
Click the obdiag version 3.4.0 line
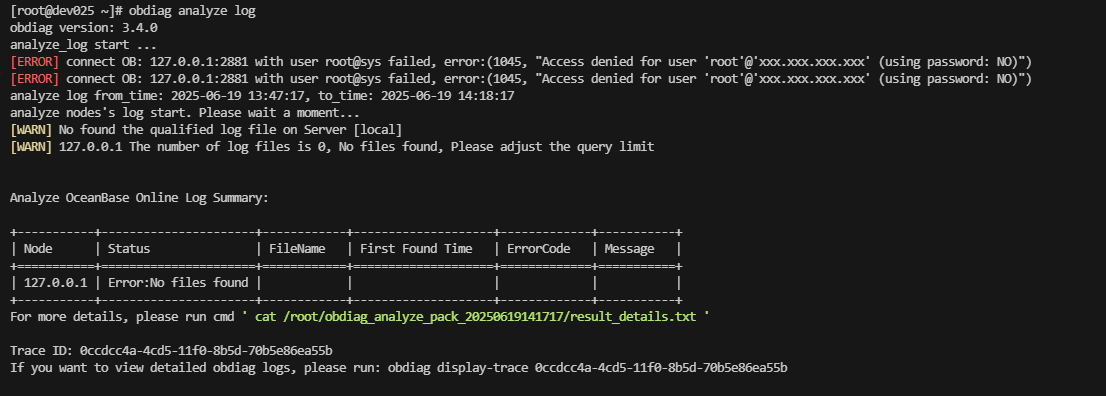coord(84,28)
